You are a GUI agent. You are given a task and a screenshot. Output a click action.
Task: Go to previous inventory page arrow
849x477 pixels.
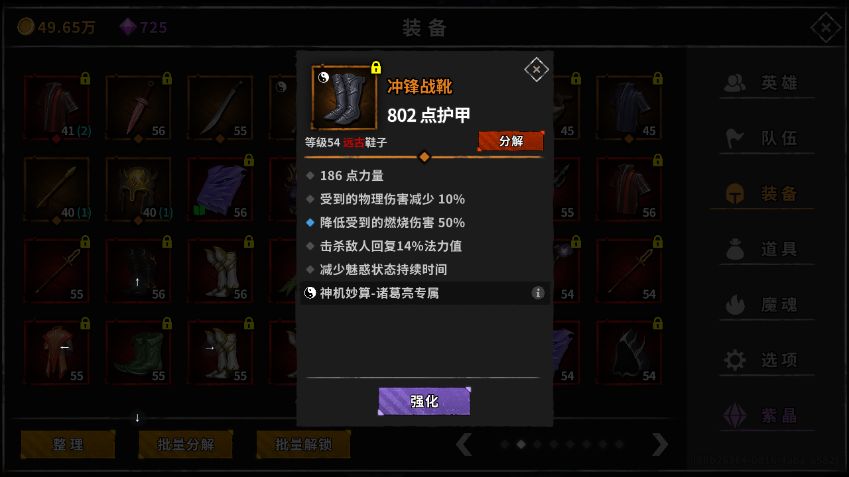(463, 445)
